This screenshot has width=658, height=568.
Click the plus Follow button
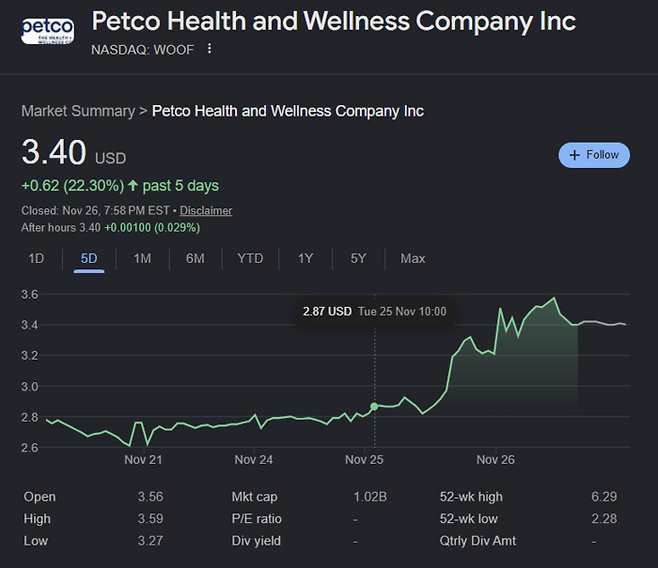pos(594,155)
